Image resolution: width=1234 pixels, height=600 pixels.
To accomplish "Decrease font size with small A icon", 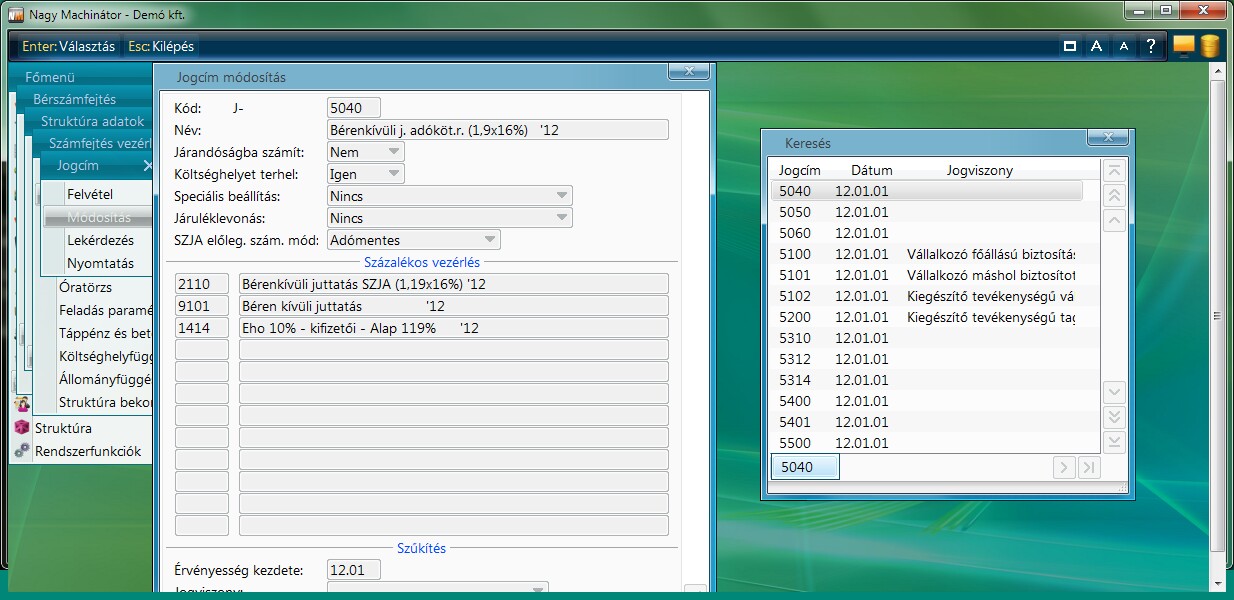I will pos(1124,46).
